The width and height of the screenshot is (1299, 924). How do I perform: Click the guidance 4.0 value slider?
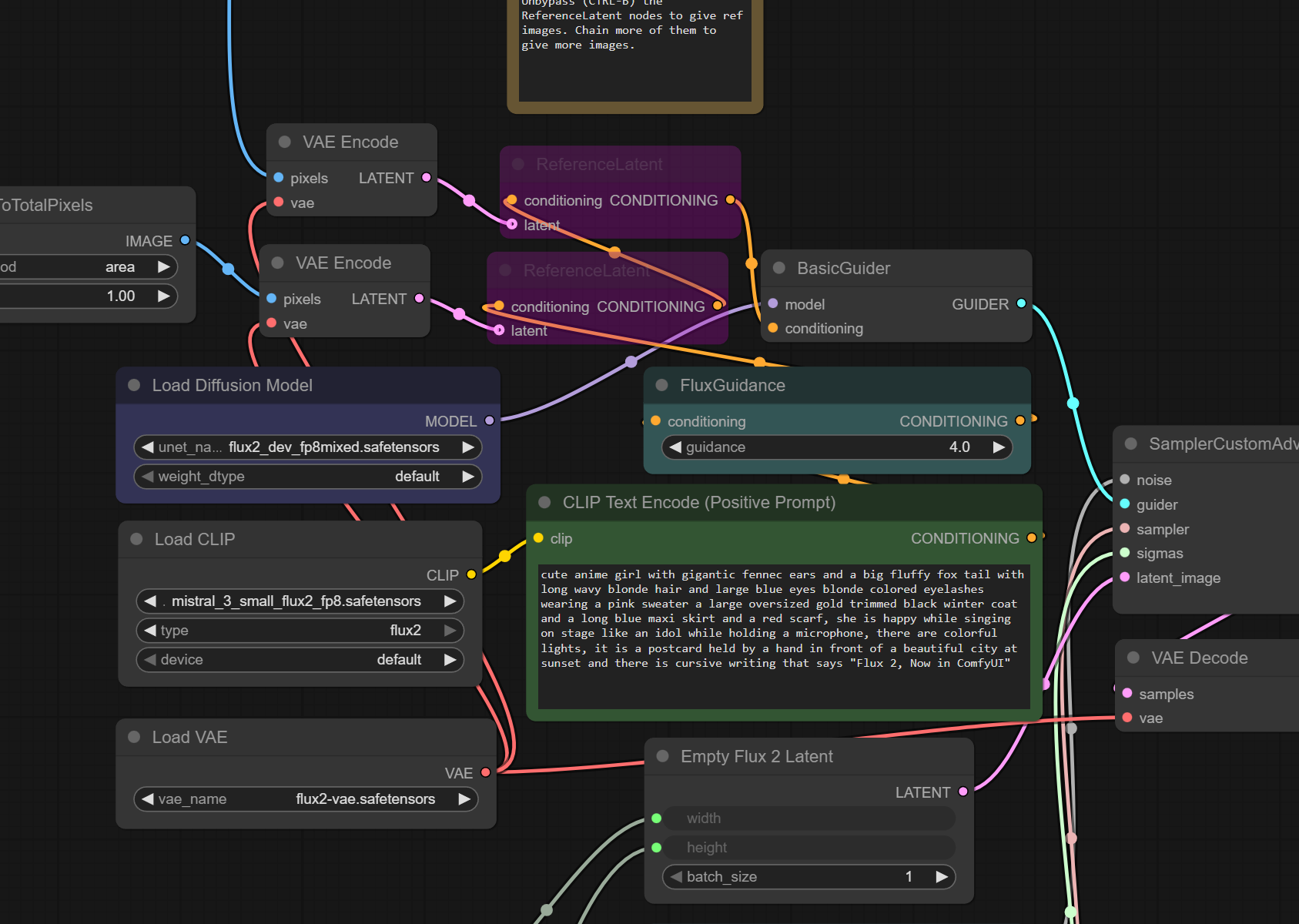(837, 447)
